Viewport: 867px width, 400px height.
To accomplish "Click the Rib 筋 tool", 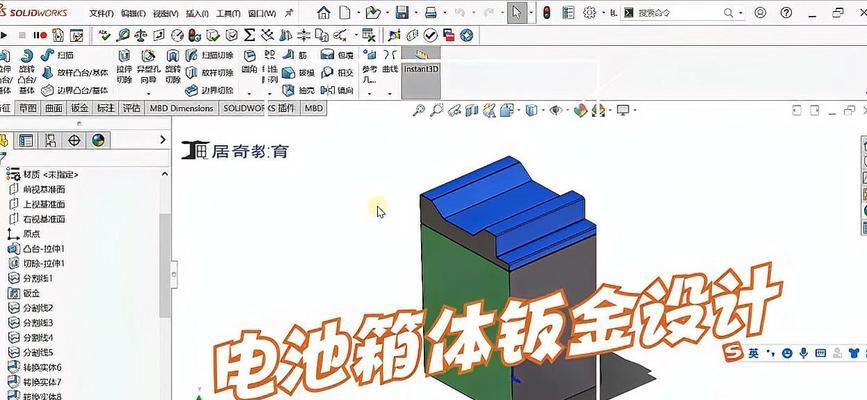I will (x=294, y=55).
